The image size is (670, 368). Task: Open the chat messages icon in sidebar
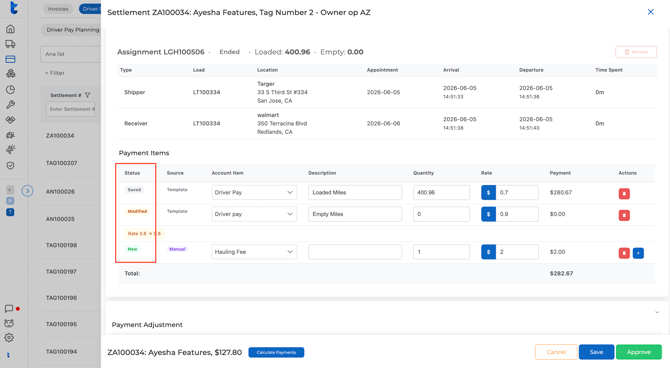[x=9, y=309]
